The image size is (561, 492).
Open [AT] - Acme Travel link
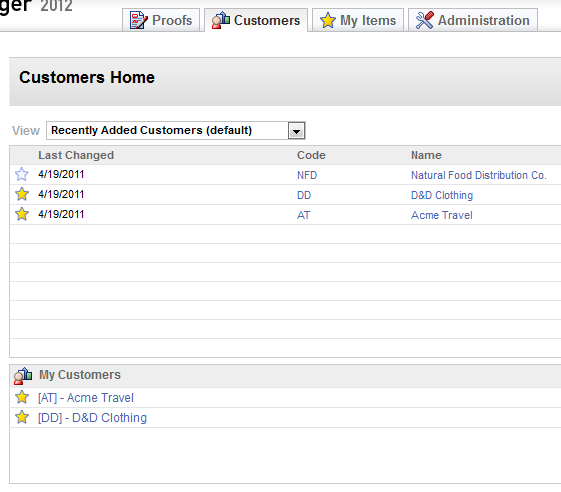click(x=86, y=398)
